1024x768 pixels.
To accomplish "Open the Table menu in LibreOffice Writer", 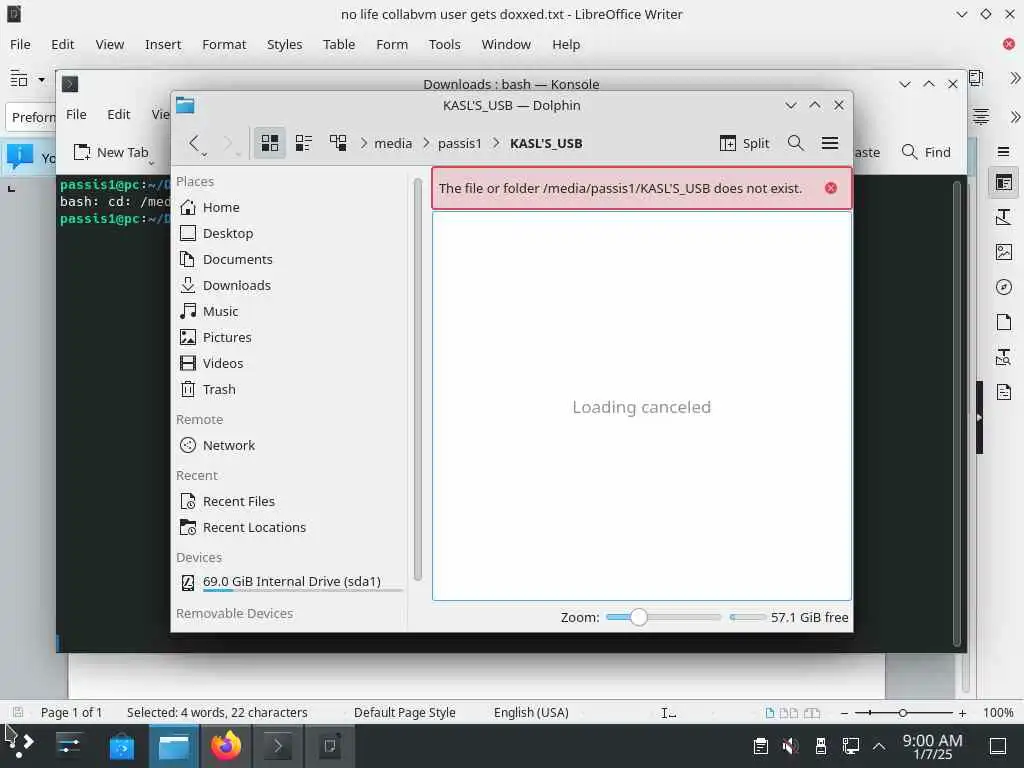I will point(339,44).
